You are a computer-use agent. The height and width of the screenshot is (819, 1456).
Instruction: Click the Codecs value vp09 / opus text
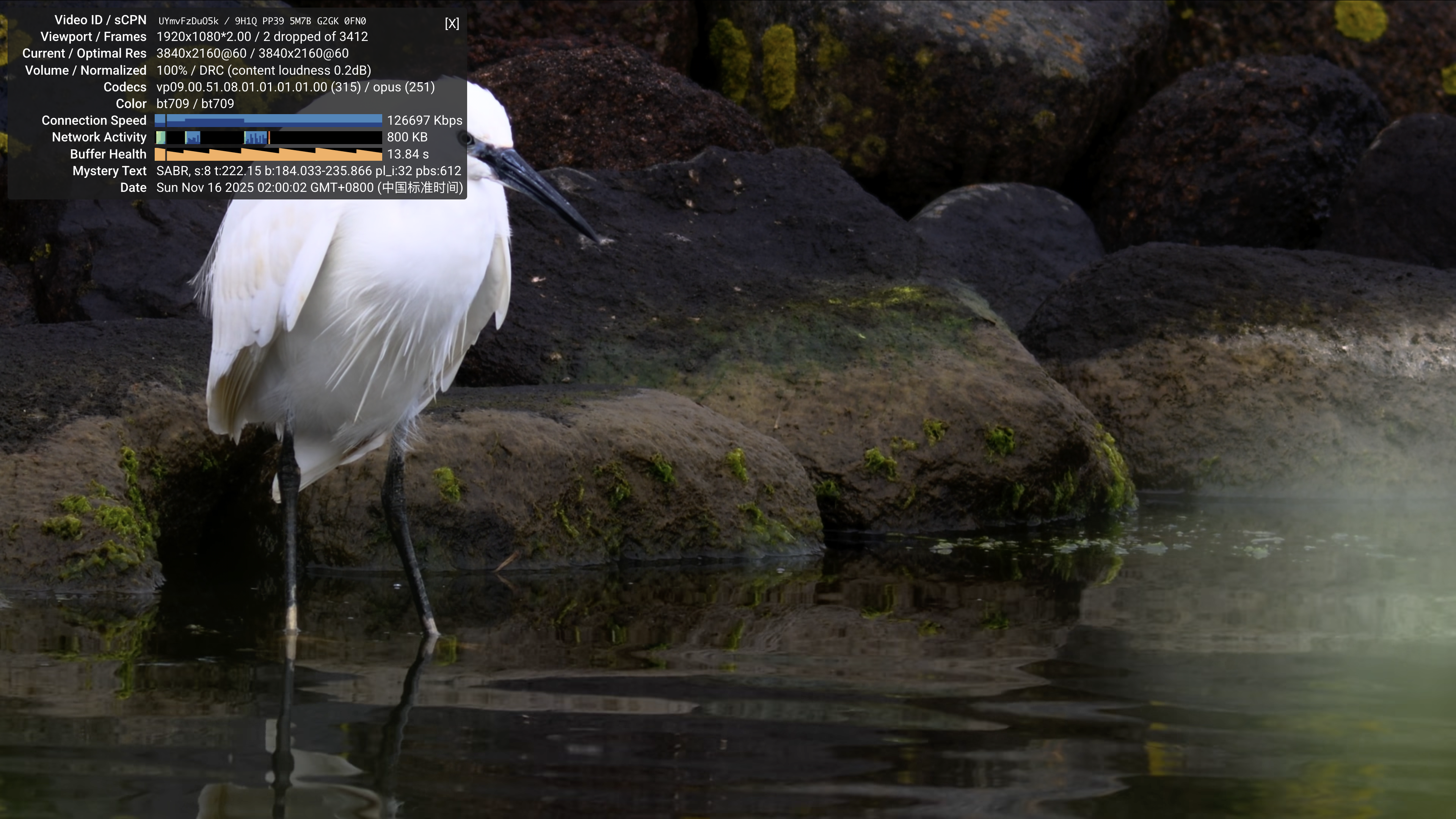point(296,87)
